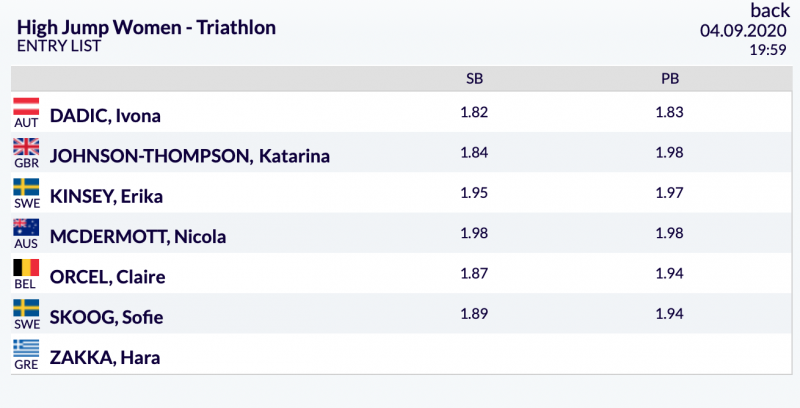Click the back link
The height and width of the screenshot is (408, 800).
pyautogui.click(x=769, y=11)
